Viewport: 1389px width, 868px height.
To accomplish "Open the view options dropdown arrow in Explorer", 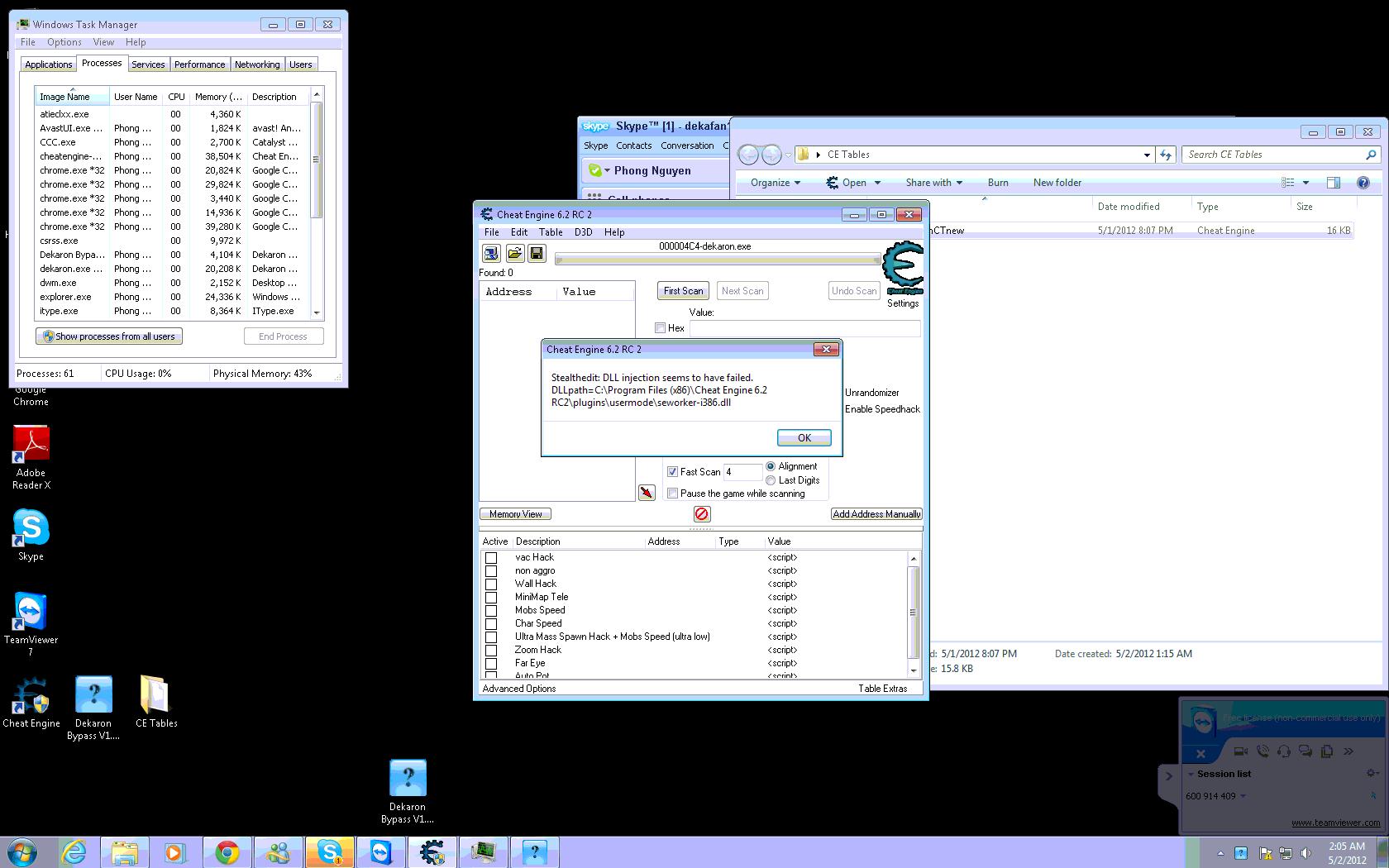I will click(1305, 183).
